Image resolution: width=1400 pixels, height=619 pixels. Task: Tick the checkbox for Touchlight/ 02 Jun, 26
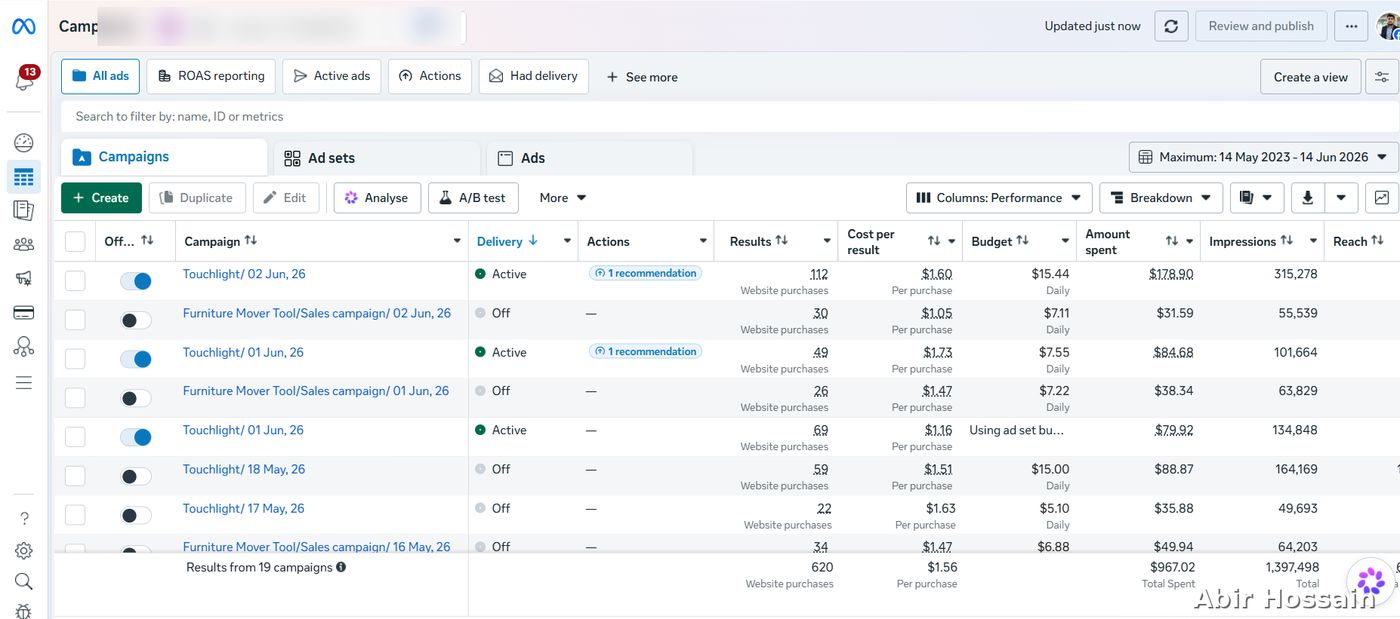click(x=75, y=281)
